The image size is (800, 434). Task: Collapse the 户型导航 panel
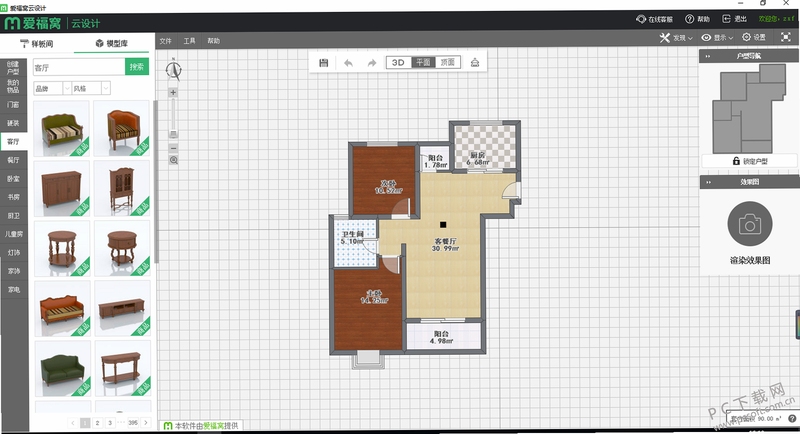[708, 56]
